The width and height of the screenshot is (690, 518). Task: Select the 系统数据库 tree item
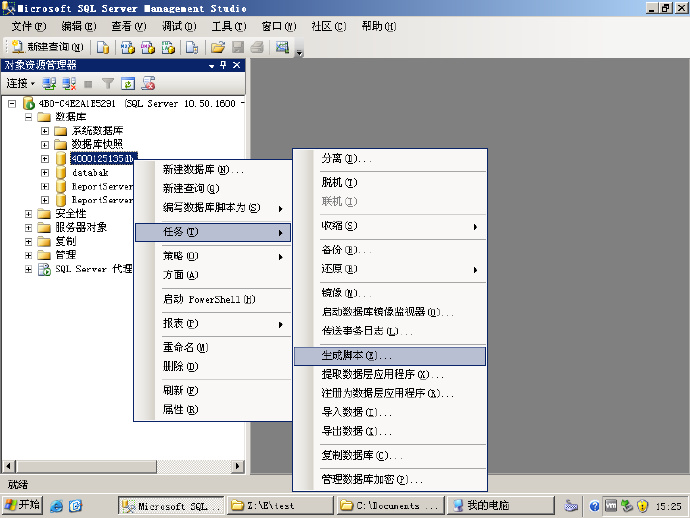97,131
